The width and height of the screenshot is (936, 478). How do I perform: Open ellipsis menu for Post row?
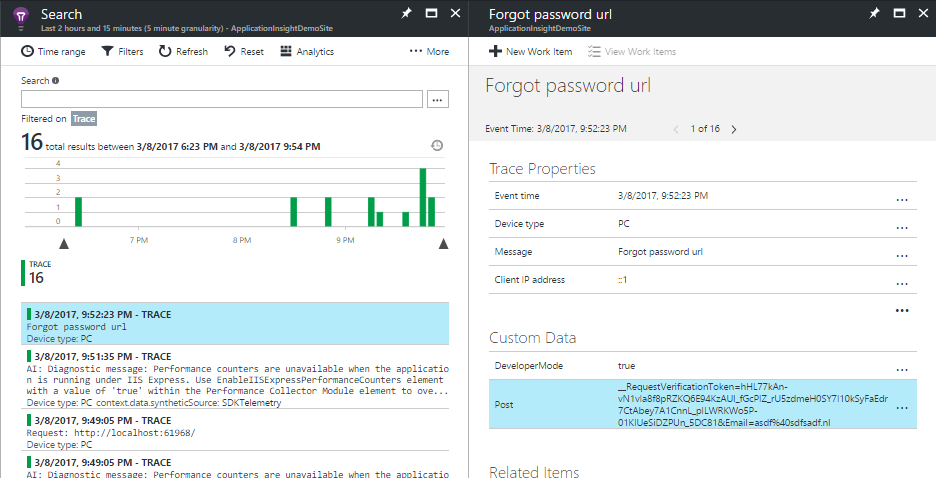pos(902,408)
